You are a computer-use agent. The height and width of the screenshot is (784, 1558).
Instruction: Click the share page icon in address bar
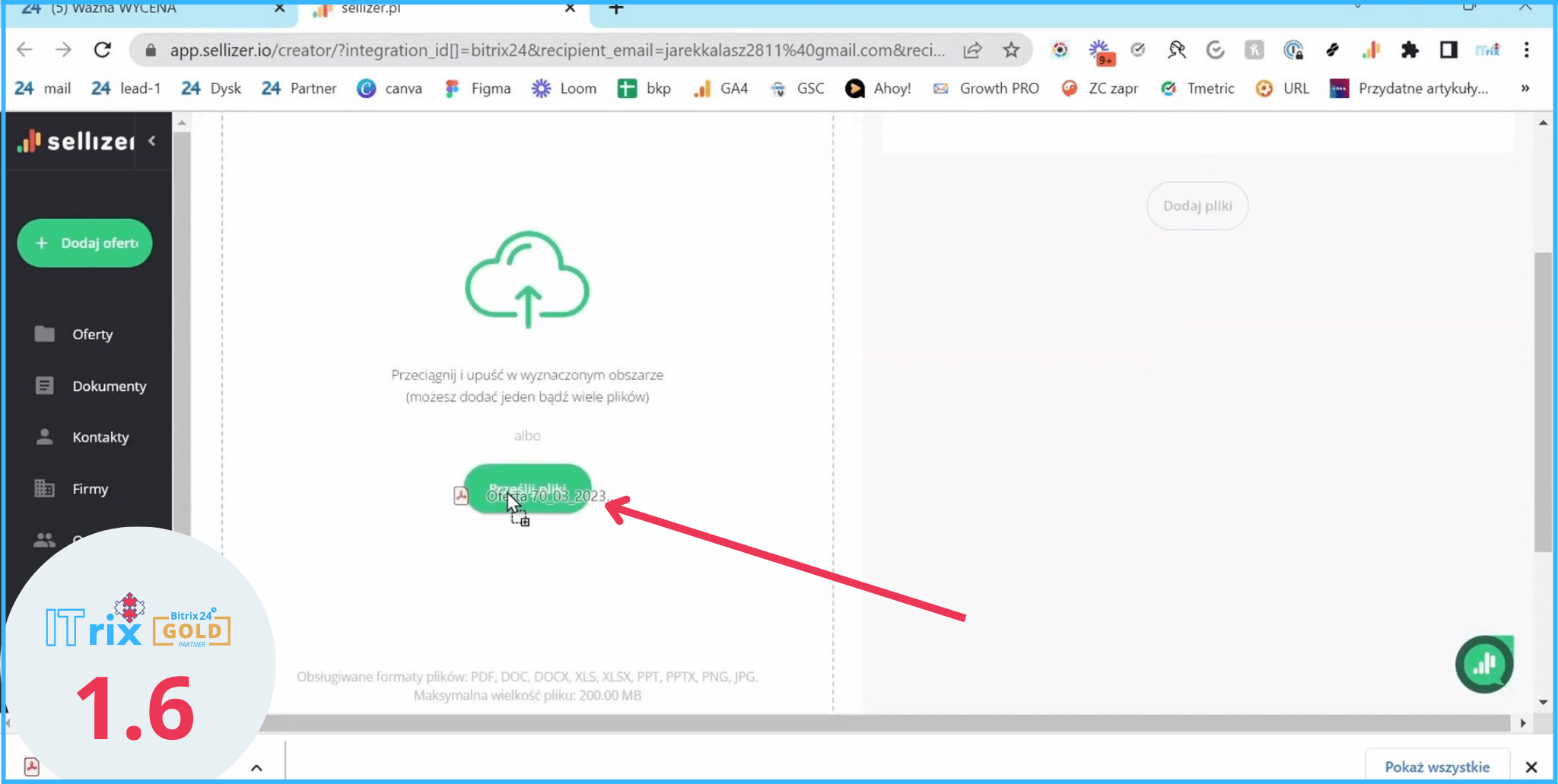point(972,50)
